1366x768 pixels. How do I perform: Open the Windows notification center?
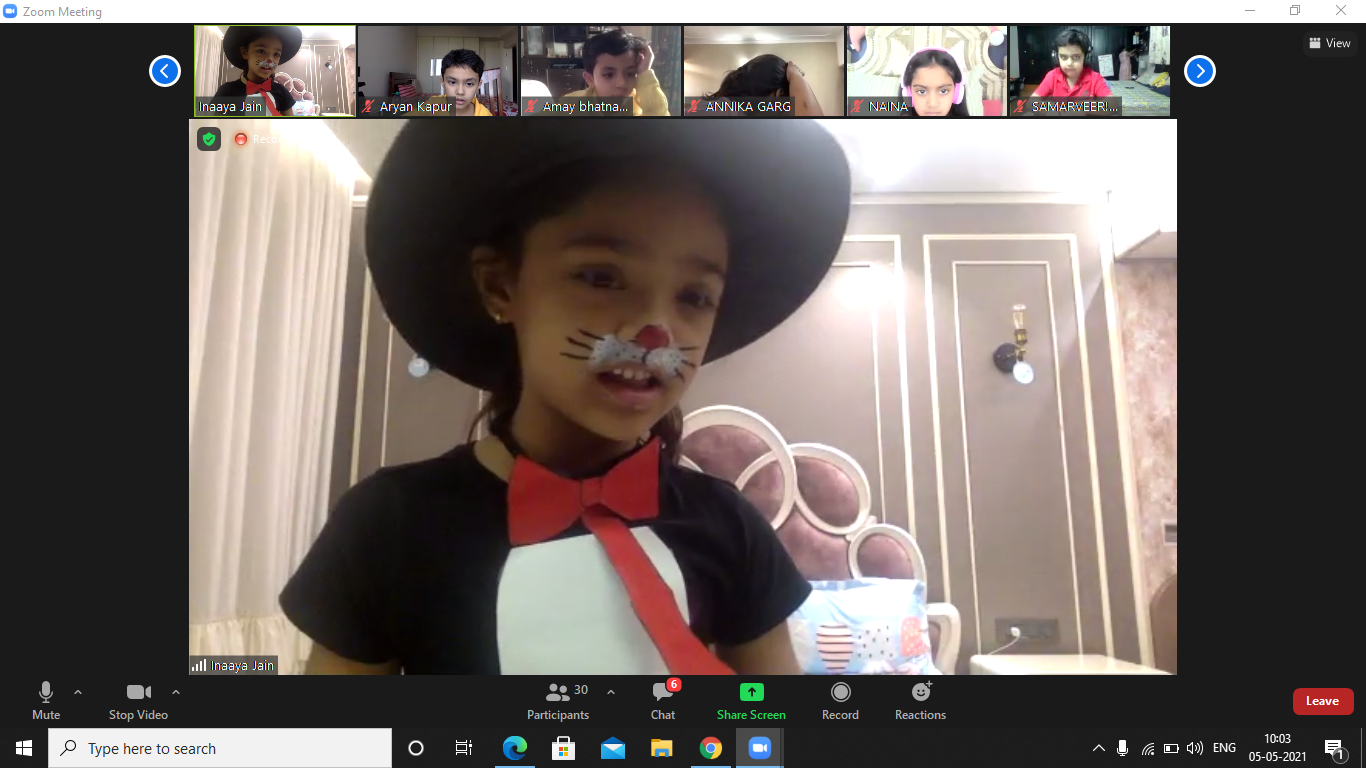click(x=1333, y=748)
